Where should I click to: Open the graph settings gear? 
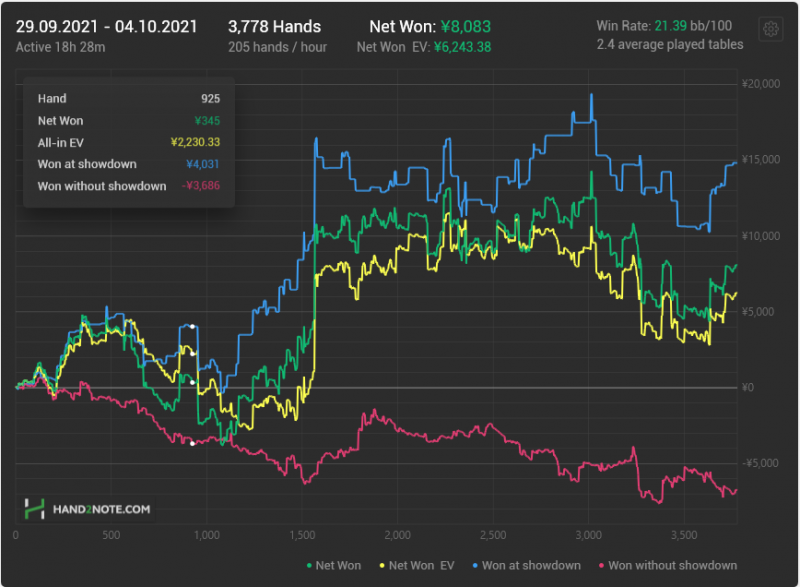tap(771, 29)
